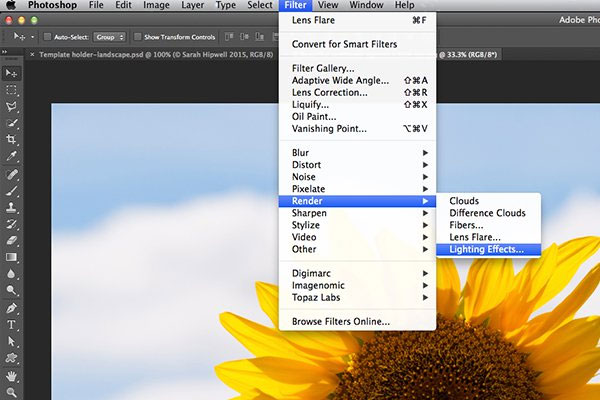Open the Apple menu
Screen dimensions: 600x400
tap(11, 5)
